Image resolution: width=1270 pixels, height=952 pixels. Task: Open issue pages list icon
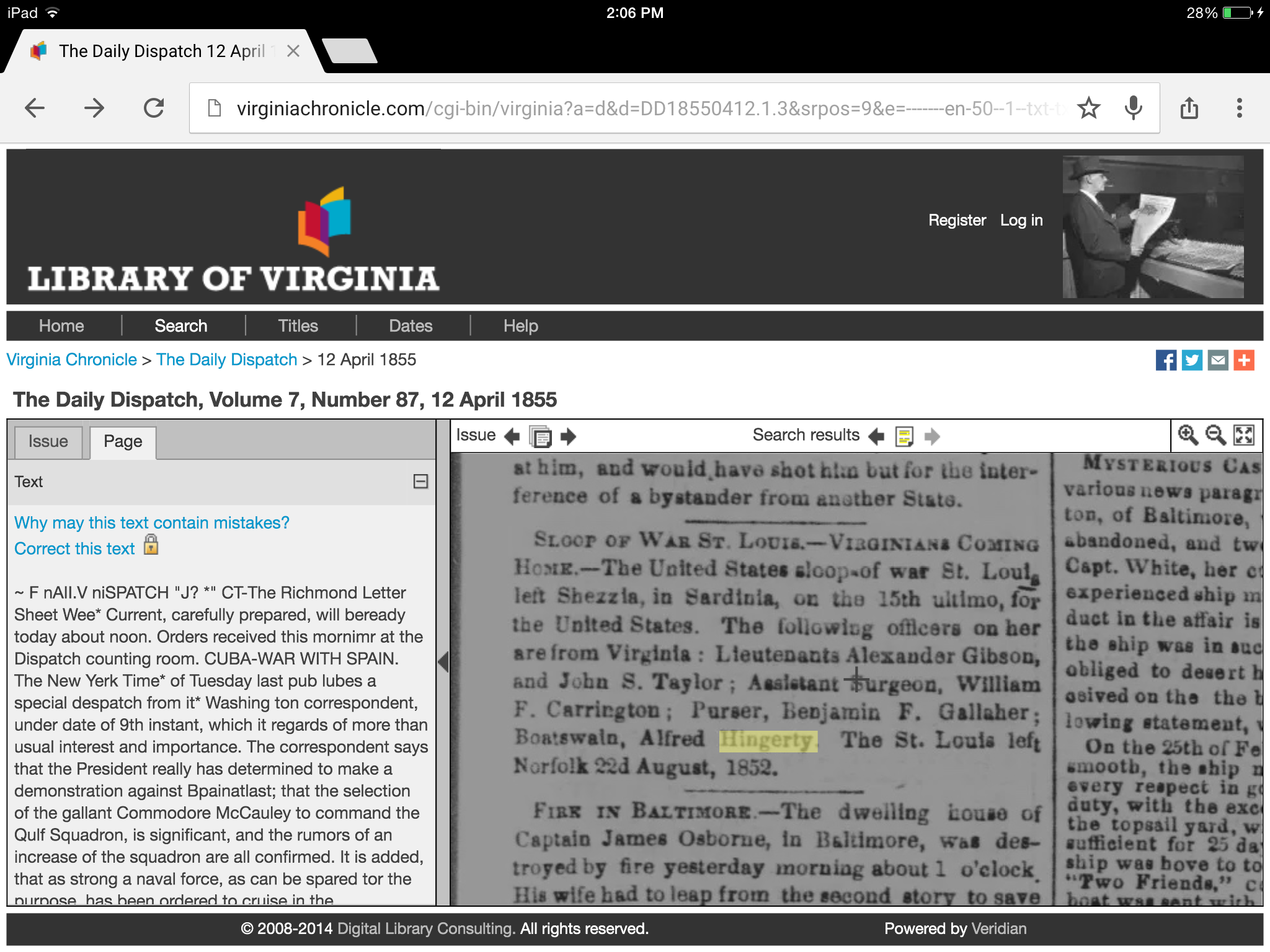540,436
